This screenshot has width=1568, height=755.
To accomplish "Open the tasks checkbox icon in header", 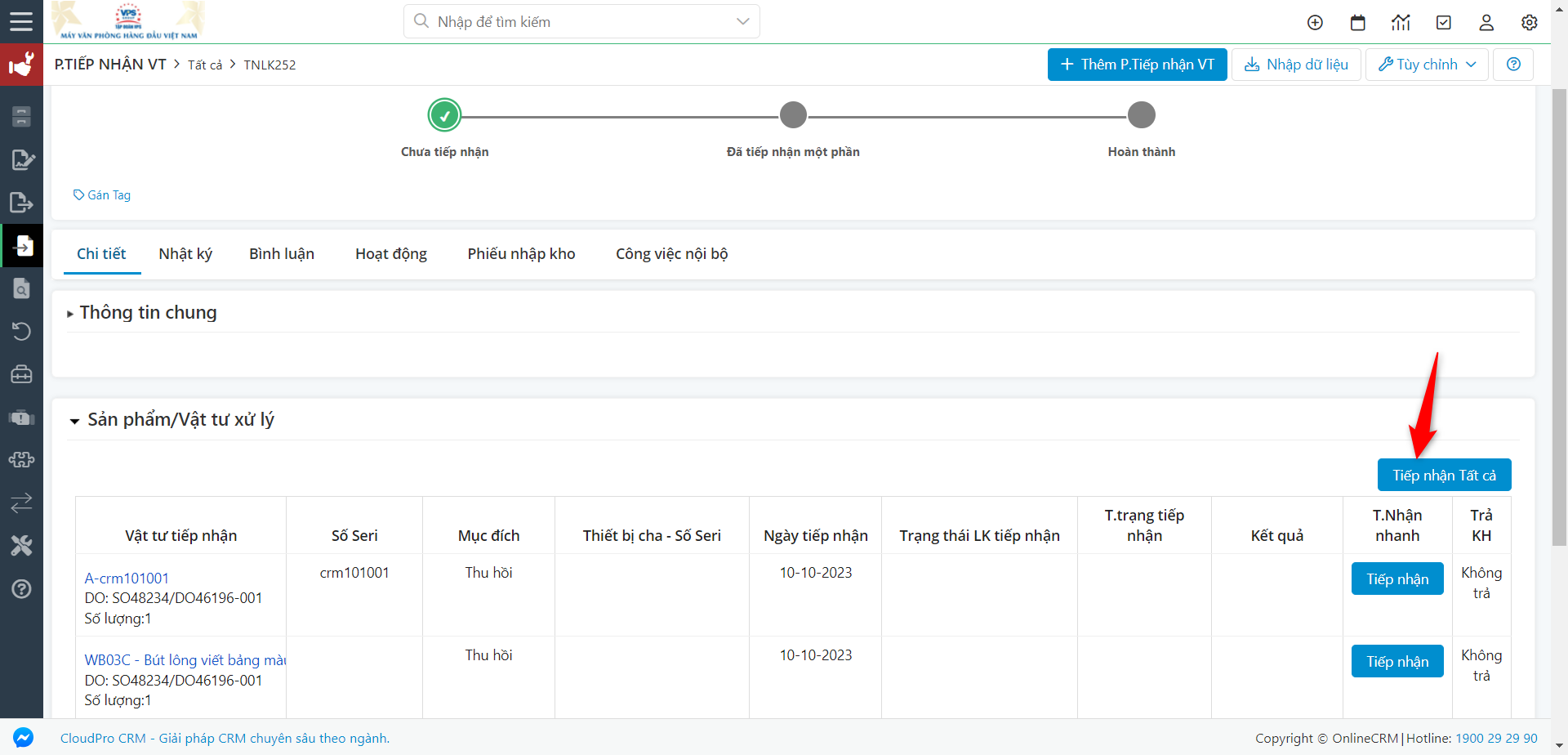I will [x=1444, y=23].
